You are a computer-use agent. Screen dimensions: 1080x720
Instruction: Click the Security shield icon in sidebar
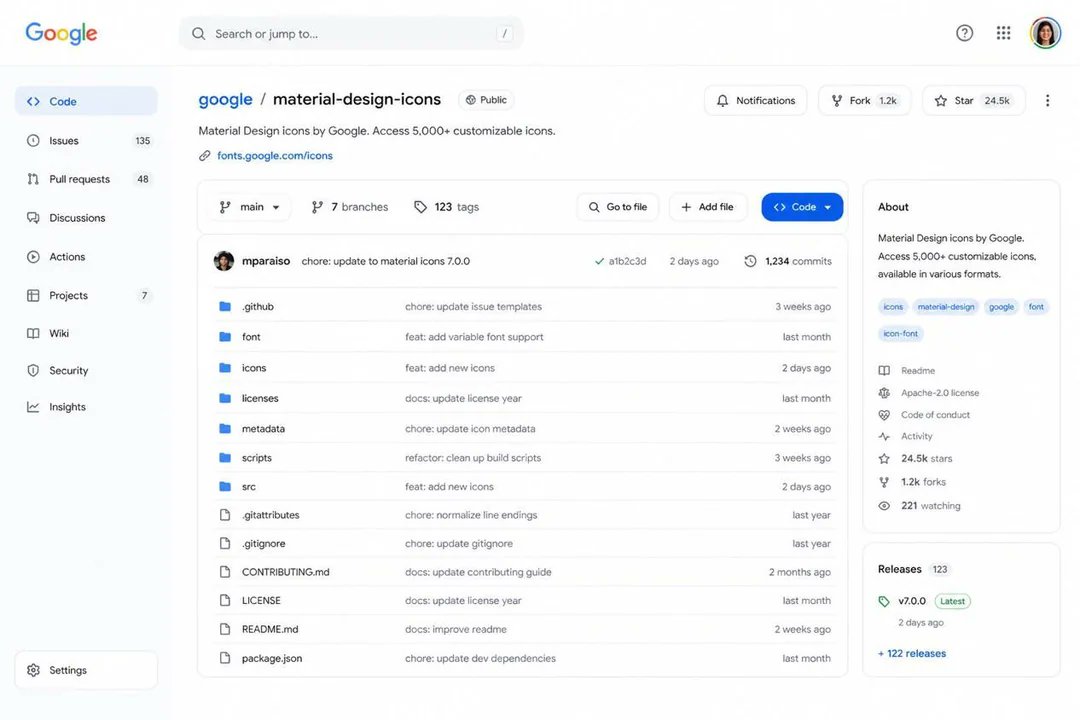click(33, 371)
